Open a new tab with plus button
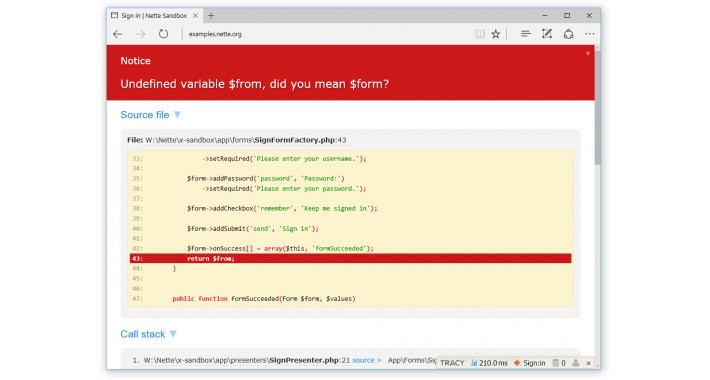The height and width of the screenshot is (380, 710). [211, 15]
